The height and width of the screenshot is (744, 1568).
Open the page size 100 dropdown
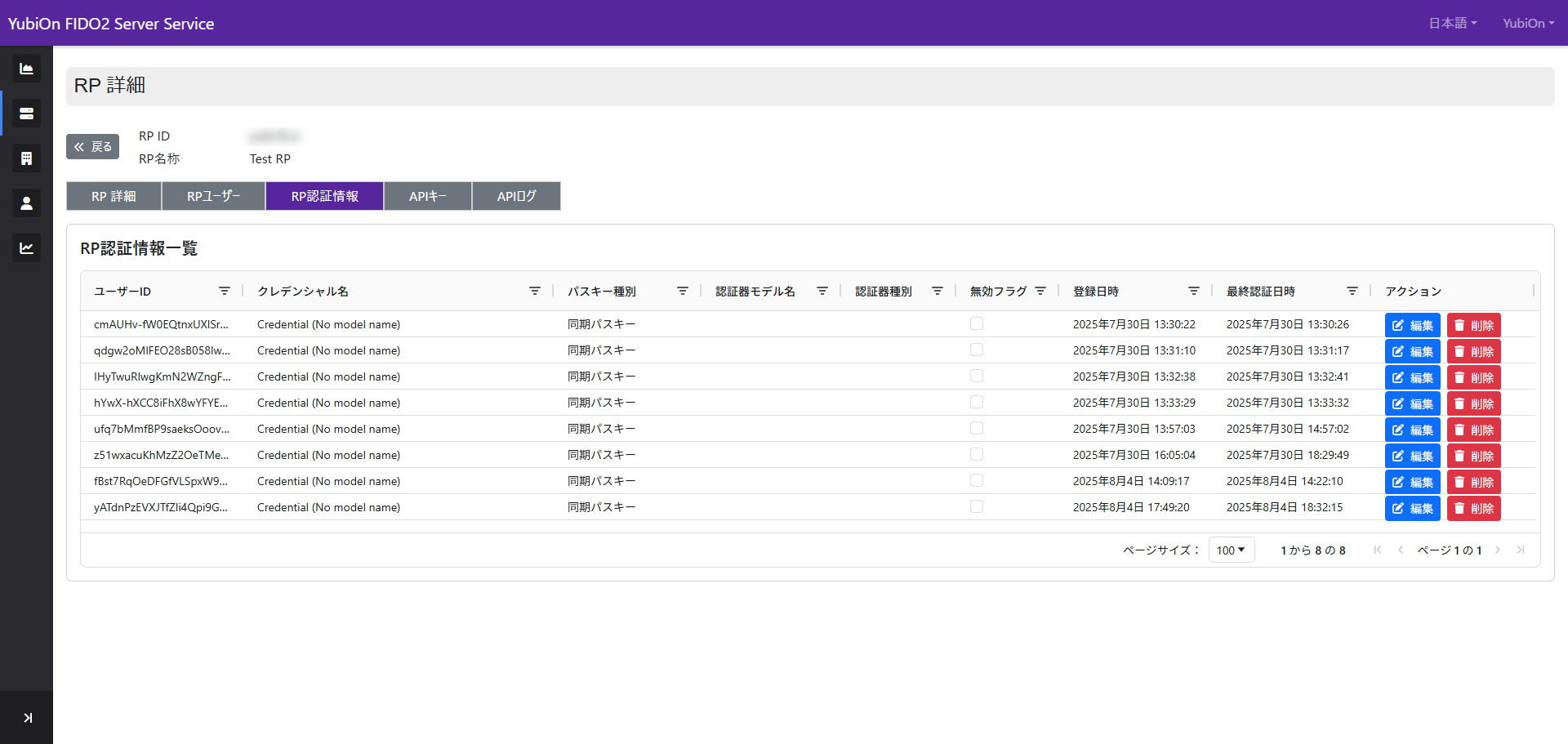[1232, 550]
